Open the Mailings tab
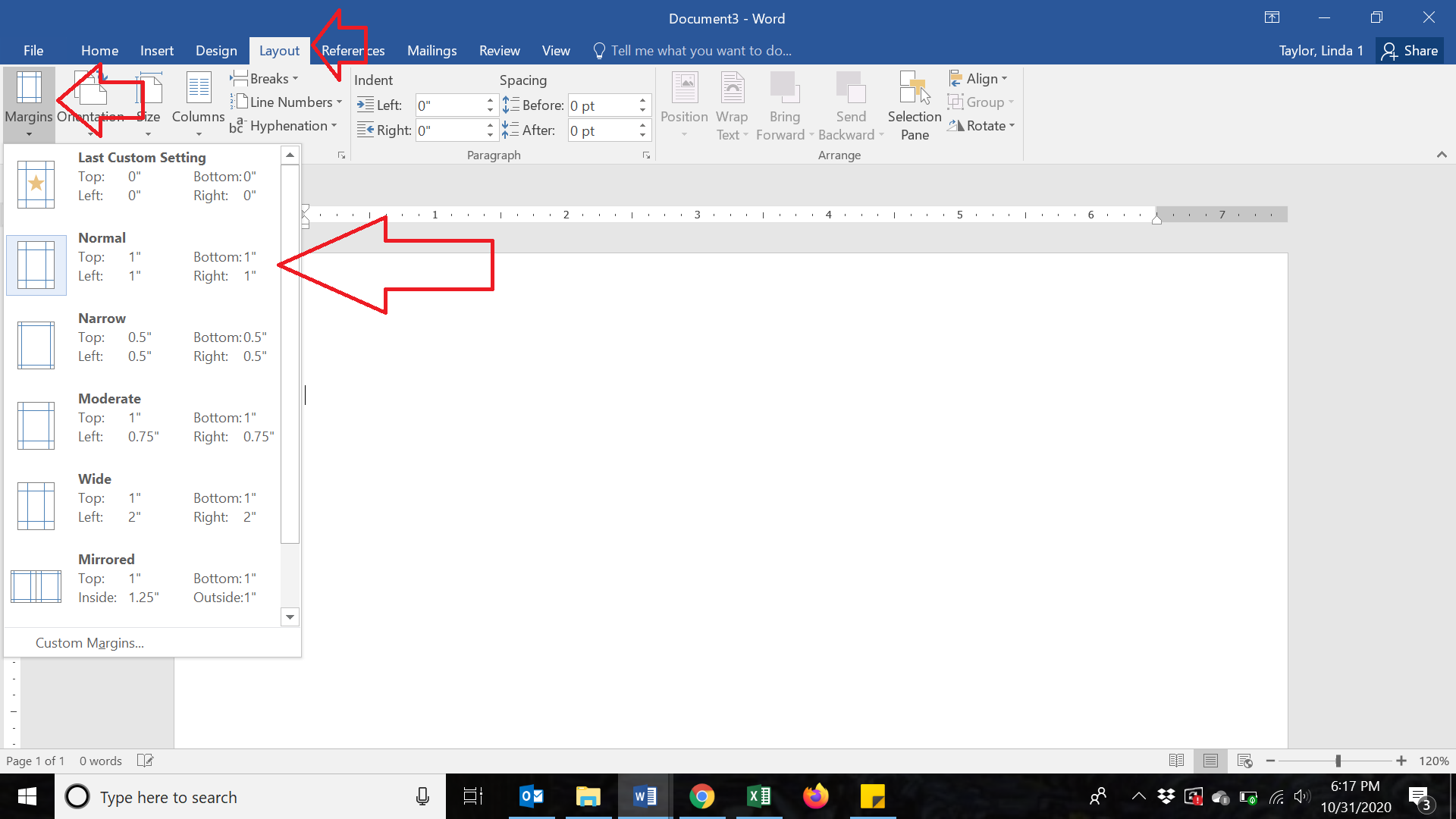 [x=431, y=51]
